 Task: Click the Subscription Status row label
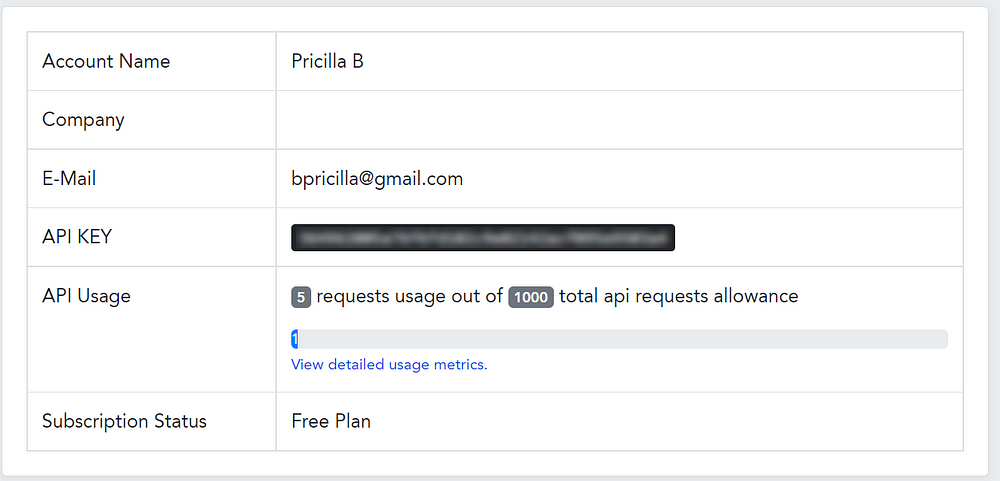tap(124, 421)
